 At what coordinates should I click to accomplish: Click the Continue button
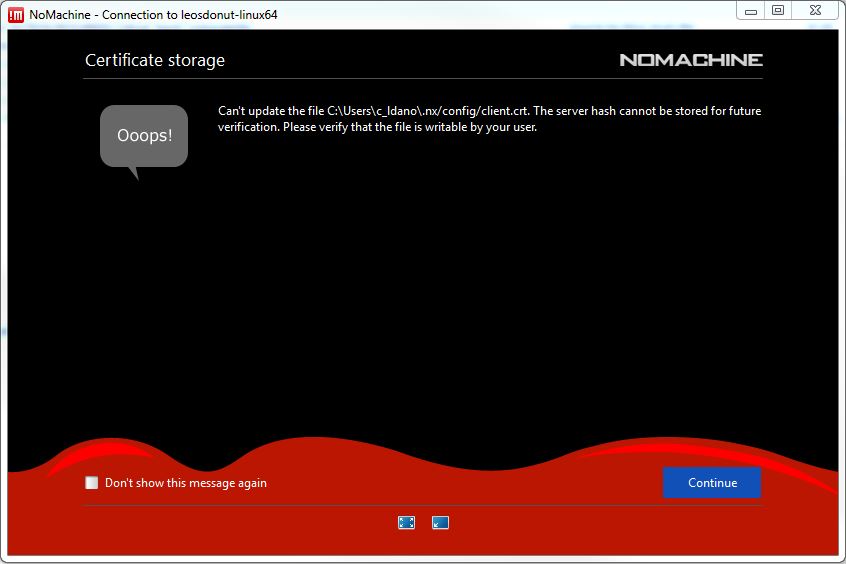(712, 483)
